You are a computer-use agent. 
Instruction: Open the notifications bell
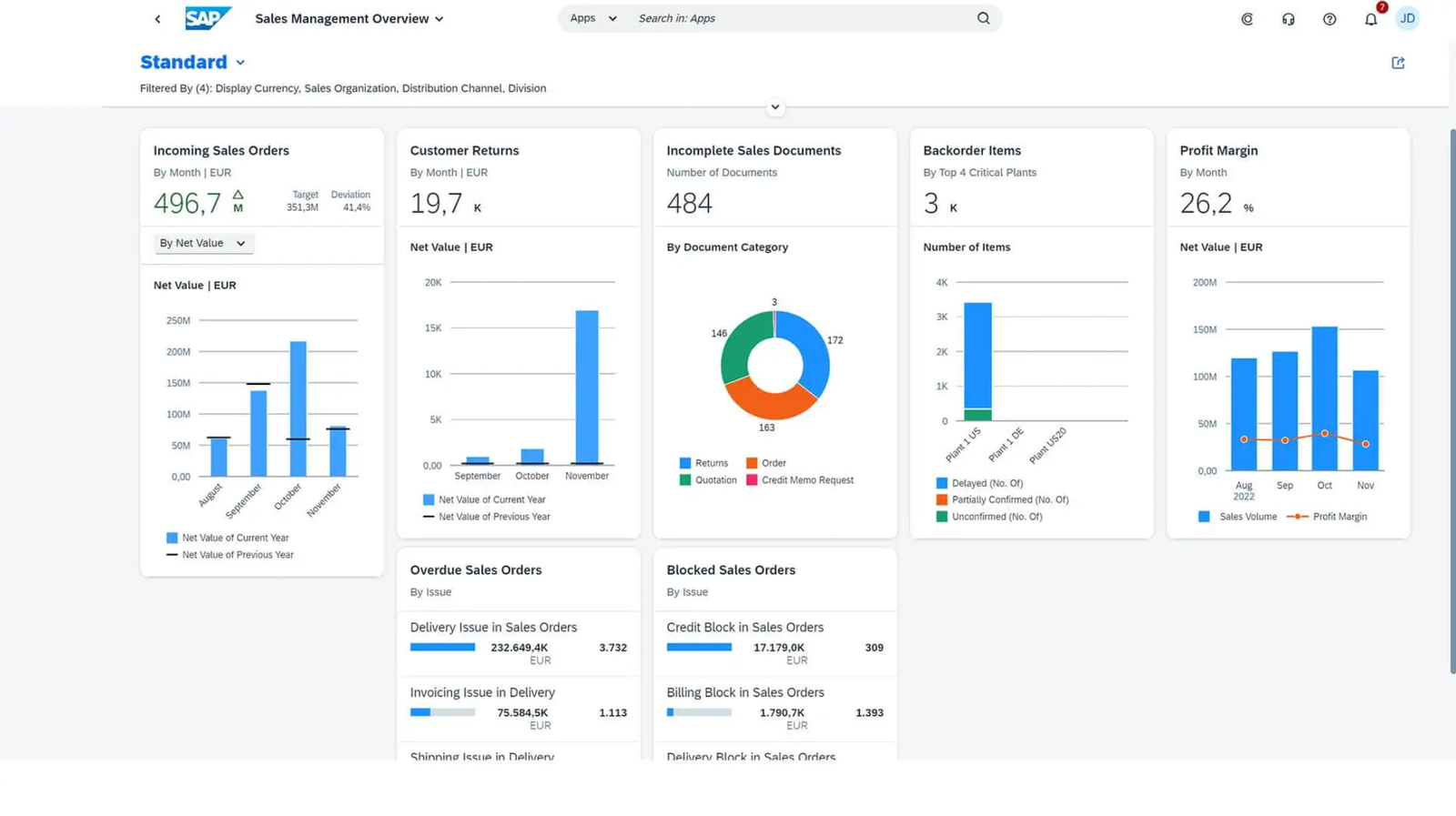(1370, 19)
